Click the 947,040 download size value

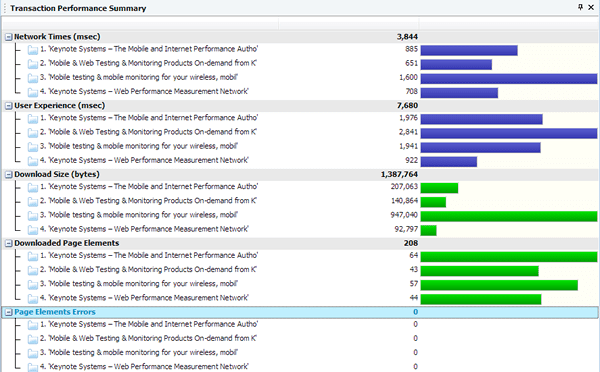tap(404, 215)
